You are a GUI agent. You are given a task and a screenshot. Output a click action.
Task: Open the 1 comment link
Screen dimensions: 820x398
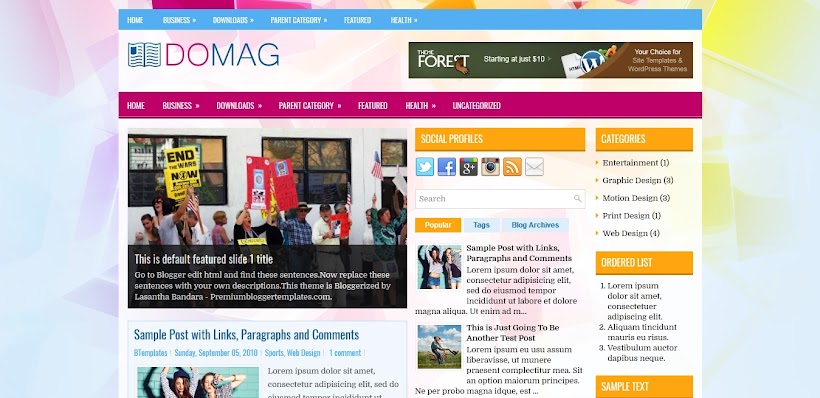pos(345,353)
